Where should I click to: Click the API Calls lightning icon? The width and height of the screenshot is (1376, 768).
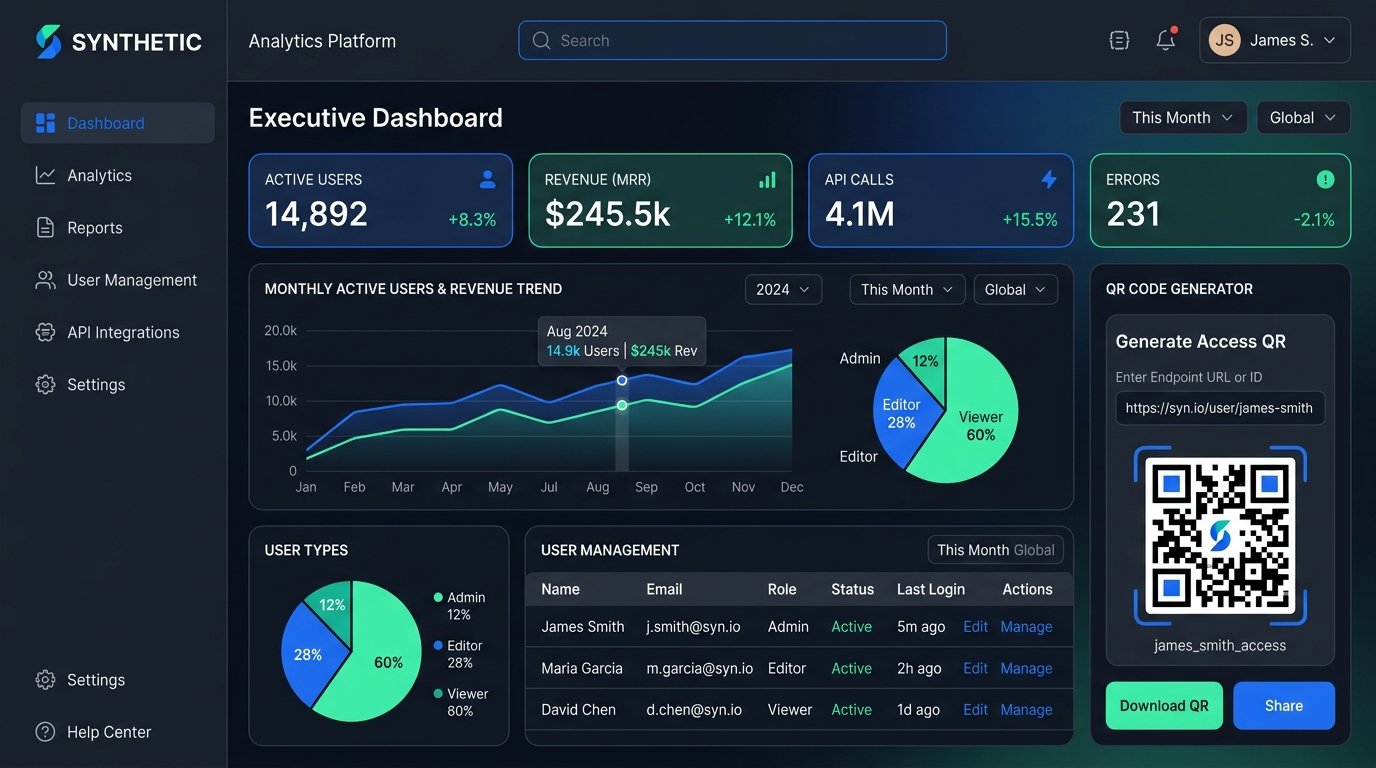(1049, 180)
